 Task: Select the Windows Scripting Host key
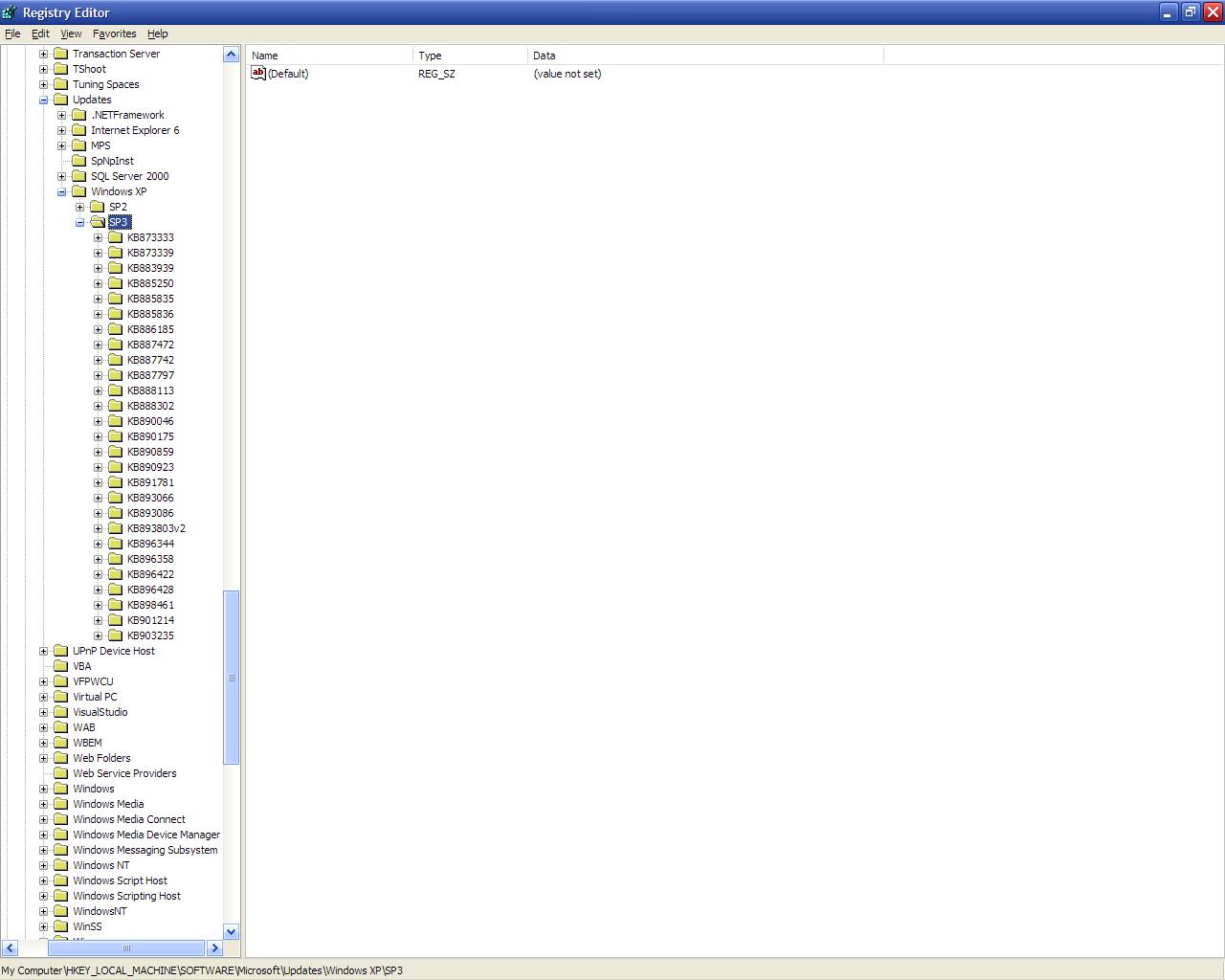coord(126,896)
